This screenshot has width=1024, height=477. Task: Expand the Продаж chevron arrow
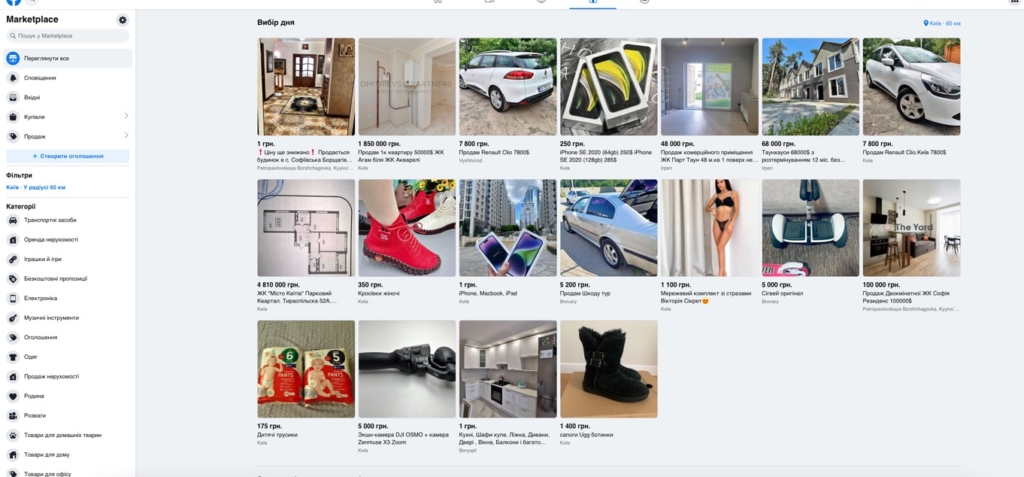click(x=126, y=135)
